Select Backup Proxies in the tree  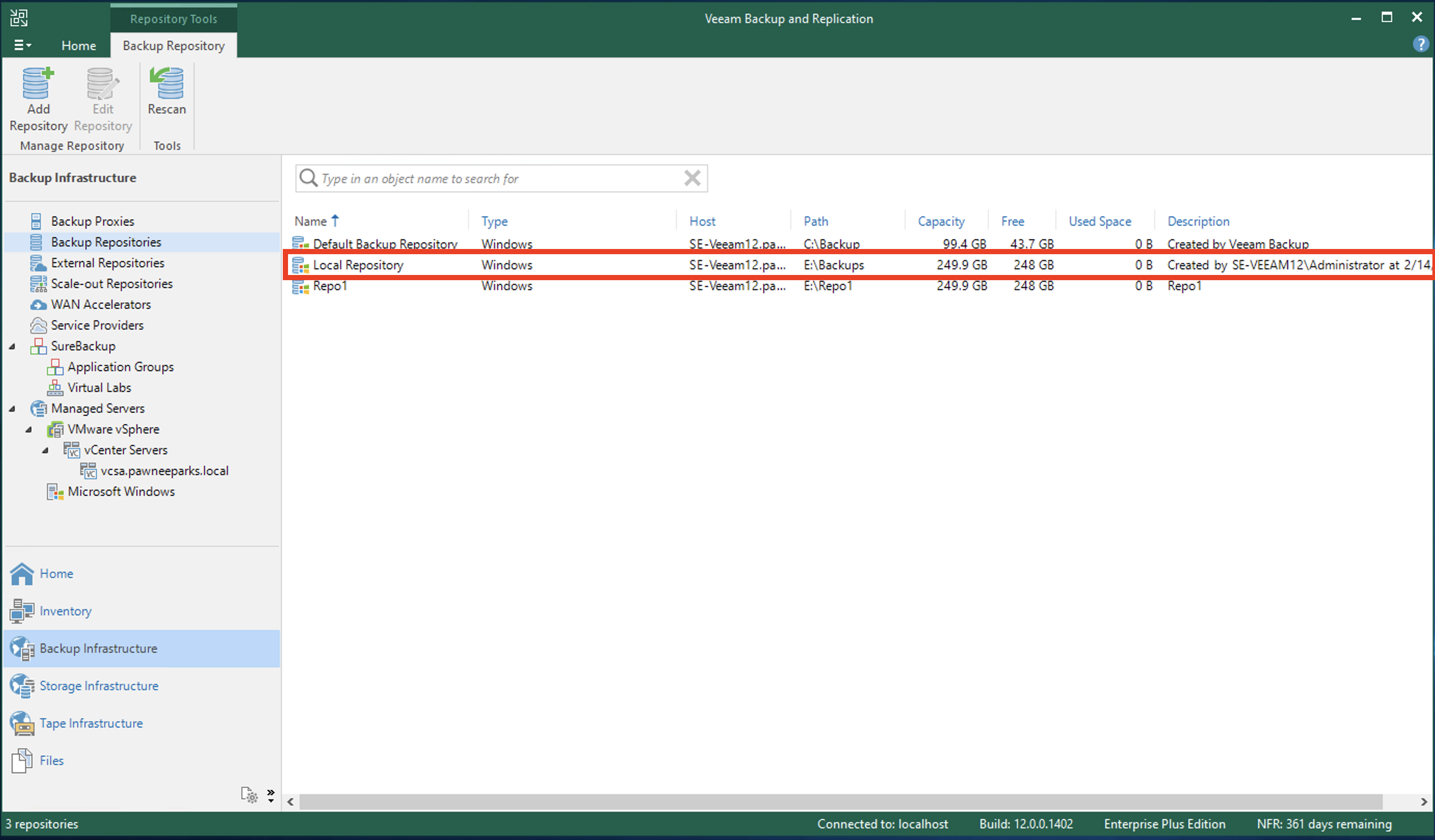click(93, 221)
